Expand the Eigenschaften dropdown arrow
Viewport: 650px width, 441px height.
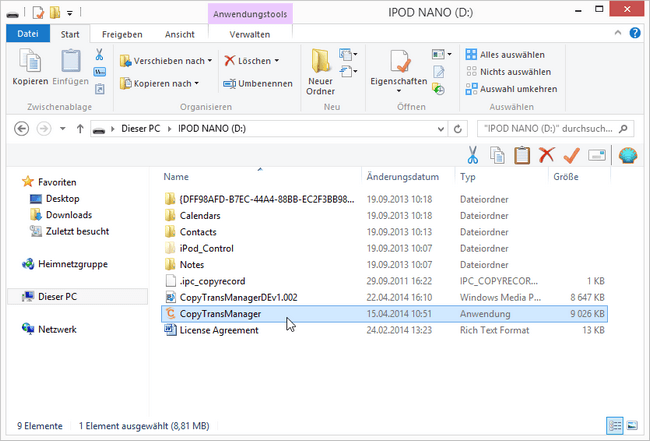[399, 91]
